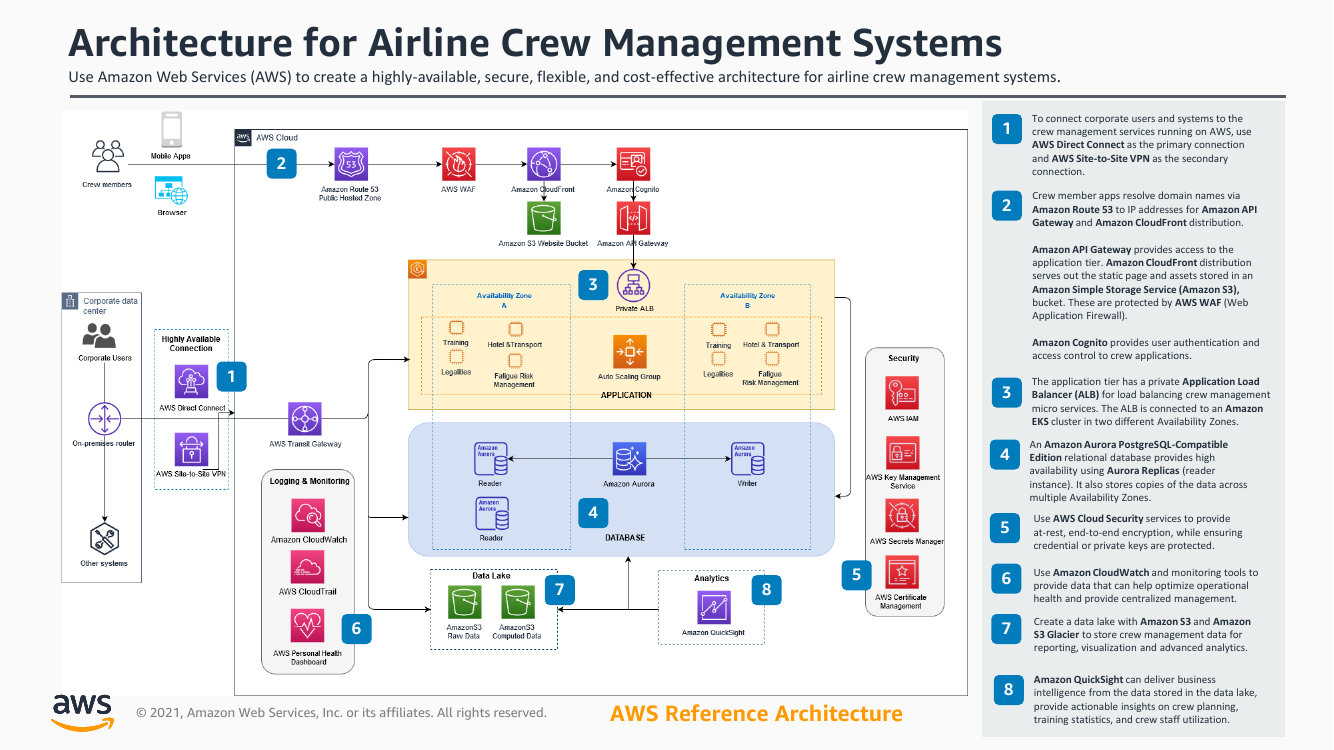Select the AmazonS3 Computed Data bucket icon

pyautogui.click(x=518, y=602)
